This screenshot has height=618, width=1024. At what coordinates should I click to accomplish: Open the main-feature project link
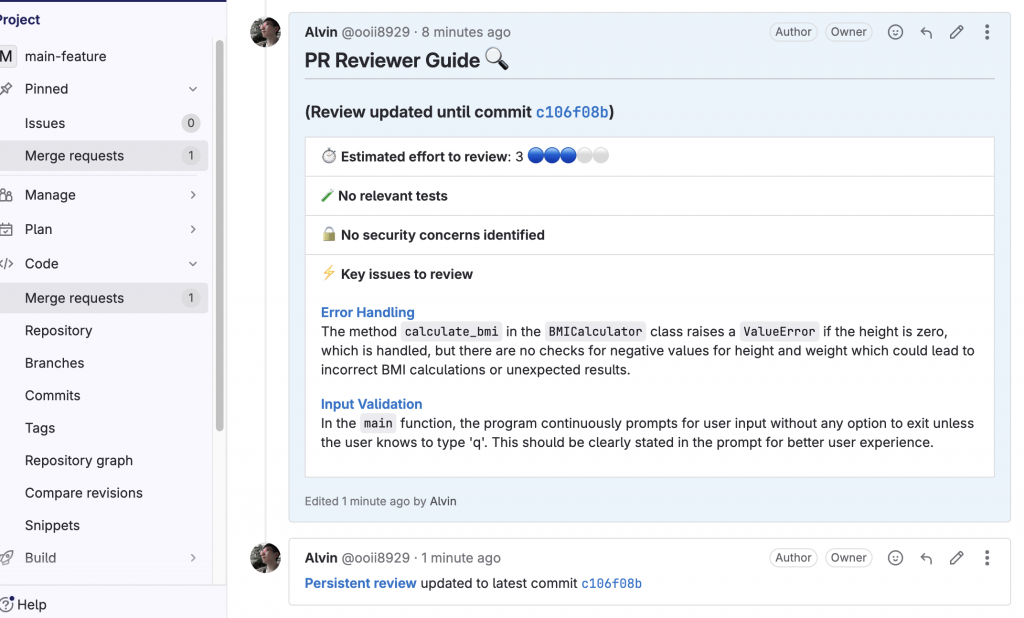click(65, 56)
